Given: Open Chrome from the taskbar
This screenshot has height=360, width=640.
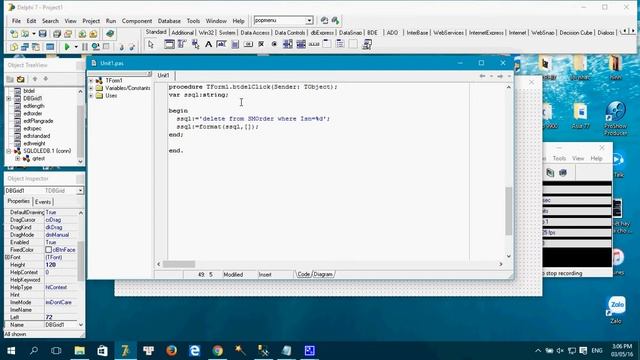Looking at the screenshot, I should (218, 351).
